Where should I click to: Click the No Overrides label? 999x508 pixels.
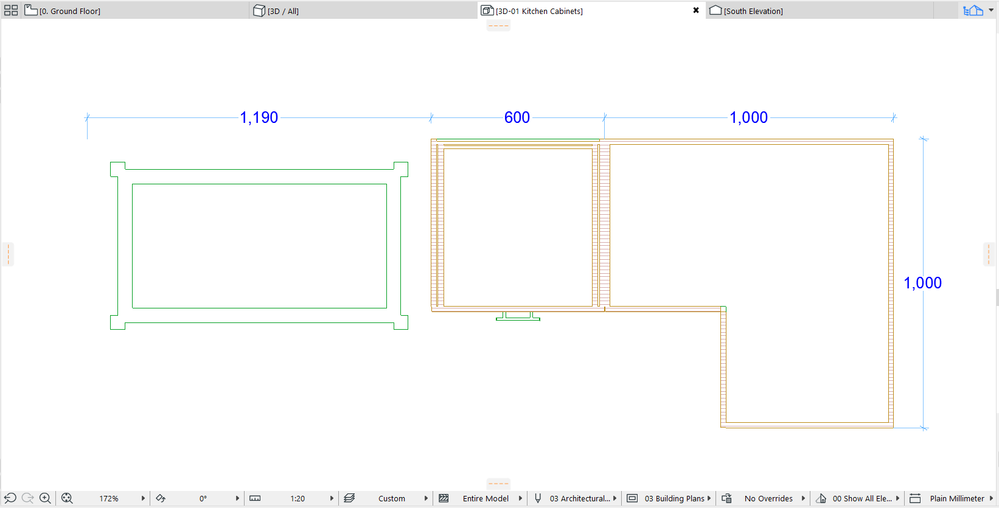point(768,498)
